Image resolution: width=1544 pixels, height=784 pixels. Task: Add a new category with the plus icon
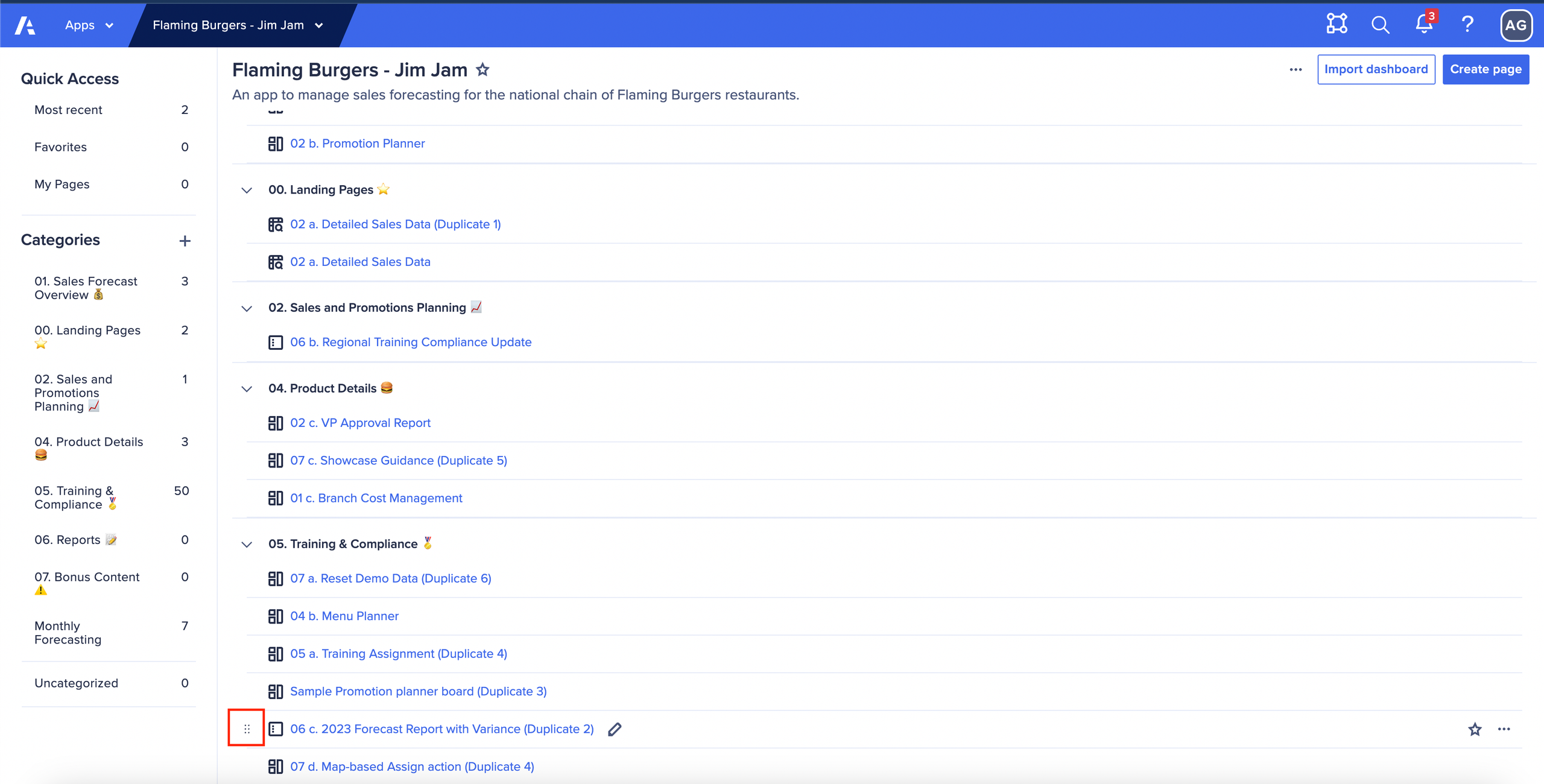185,240
